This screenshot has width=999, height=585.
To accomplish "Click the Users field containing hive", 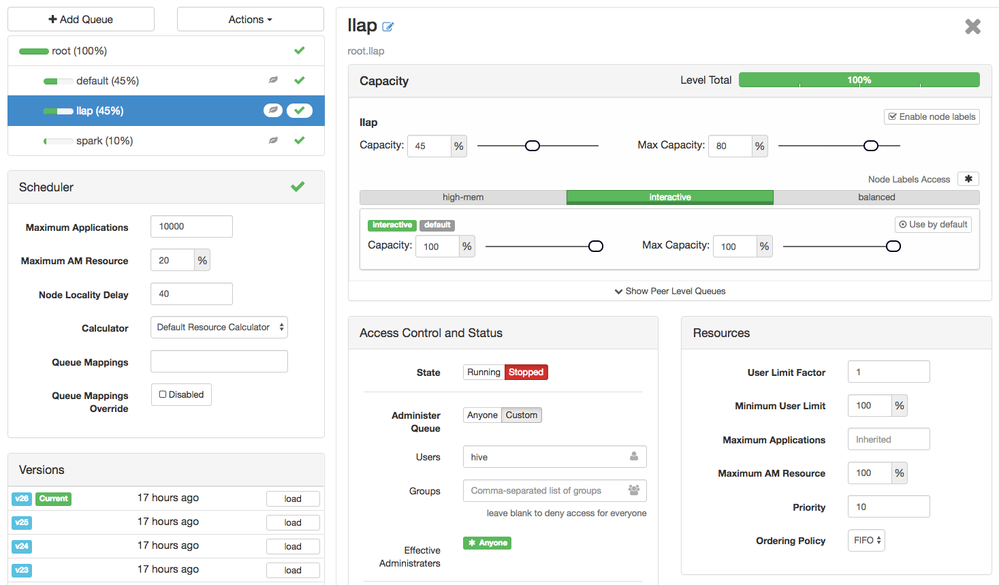I will tap(555, 457).
